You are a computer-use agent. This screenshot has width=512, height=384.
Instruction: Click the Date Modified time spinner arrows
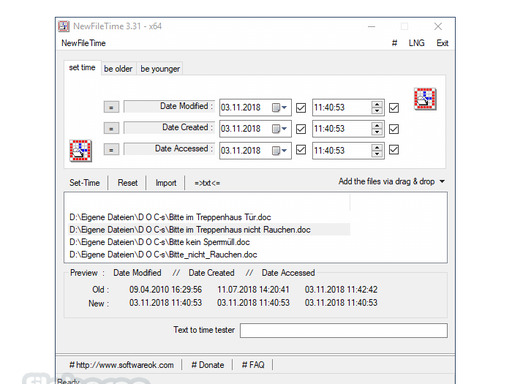[377, 107]
